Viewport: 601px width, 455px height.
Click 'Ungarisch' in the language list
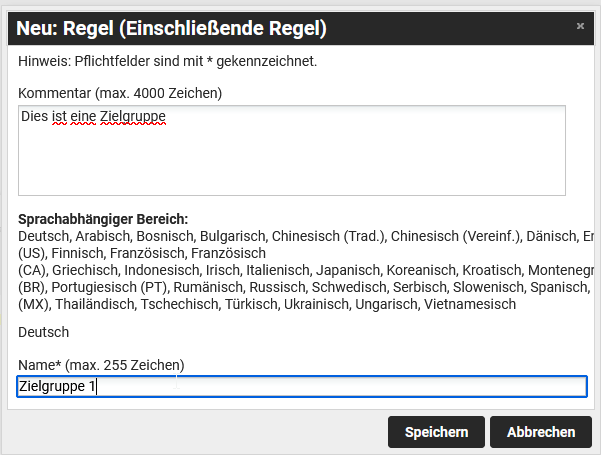click(x=389, y=304)
